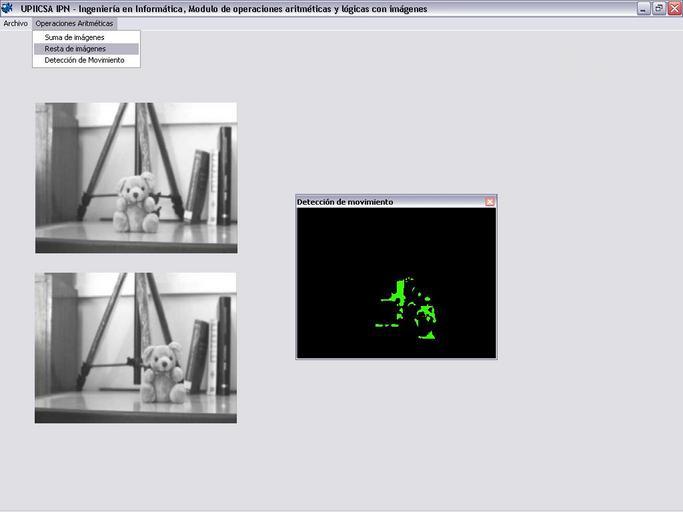Choose Suma de imágenes
This screenshot has width=683, height=512.
coord(86,37)
